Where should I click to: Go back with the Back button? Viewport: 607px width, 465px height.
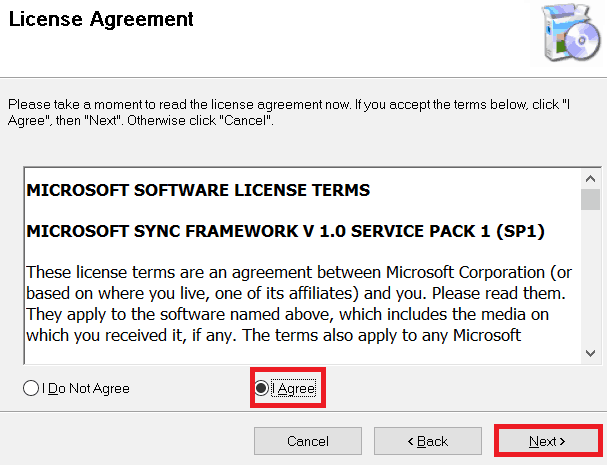click(x=428, y=441)
